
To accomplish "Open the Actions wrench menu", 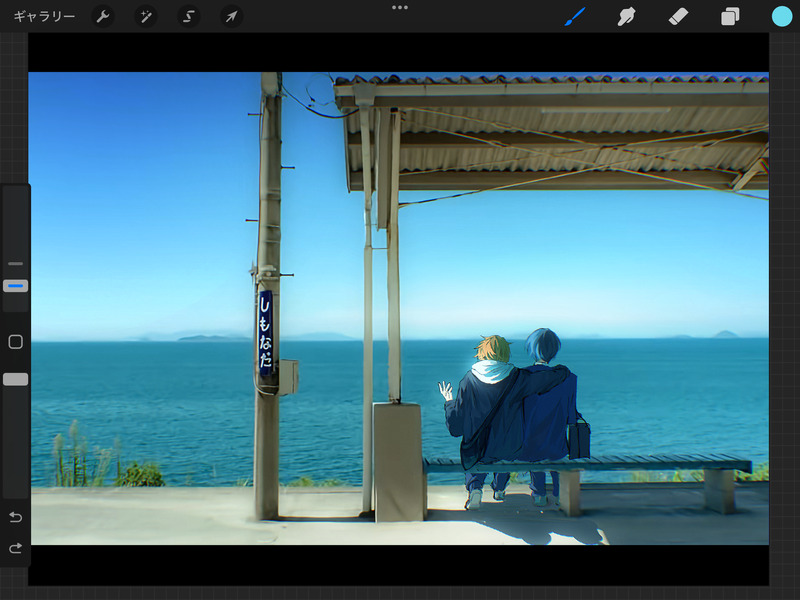I will click(x=103, y=16).
